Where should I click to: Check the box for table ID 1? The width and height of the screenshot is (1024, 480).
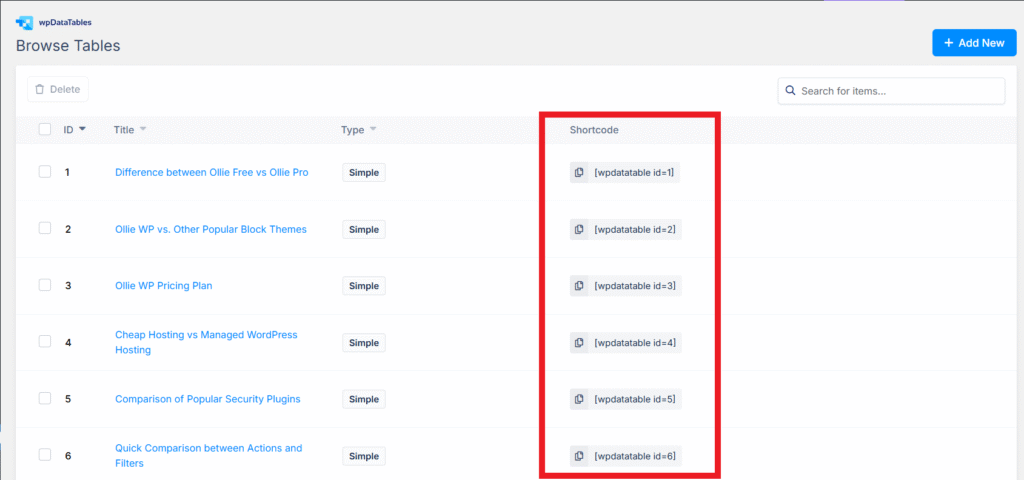[45, 172]
